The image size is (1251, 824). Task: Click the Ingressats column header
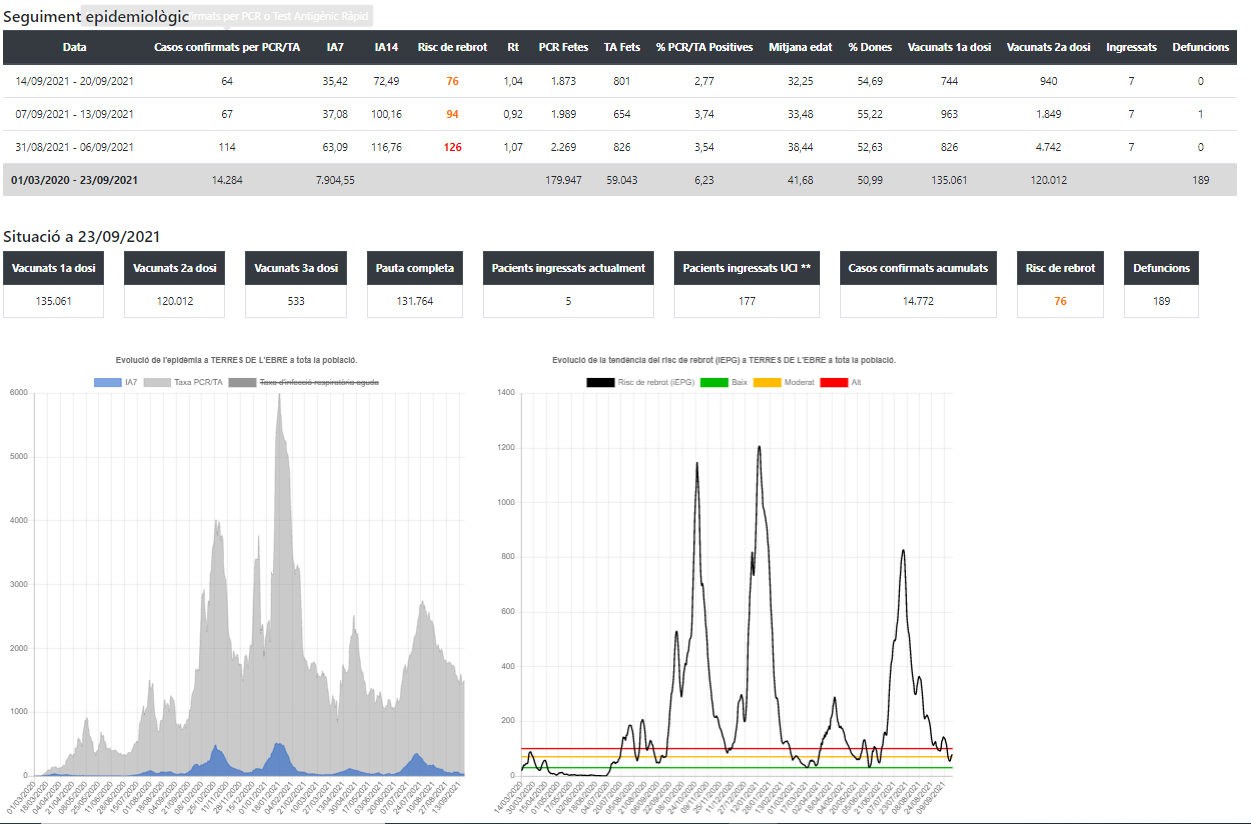click(x=1131, y=47)
